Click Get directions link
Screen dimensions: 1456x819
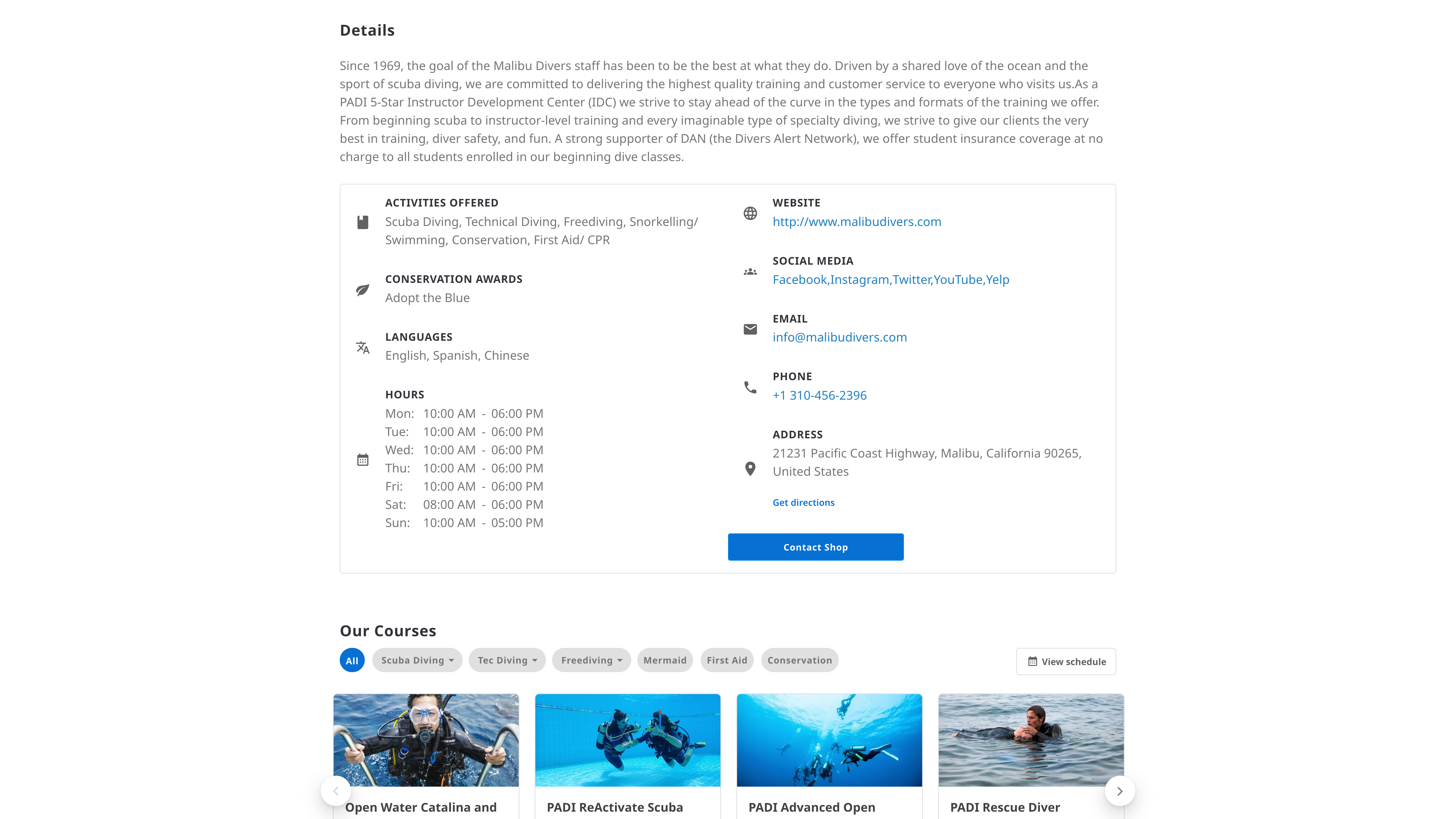pyautogui.click(x=803, y=503)
